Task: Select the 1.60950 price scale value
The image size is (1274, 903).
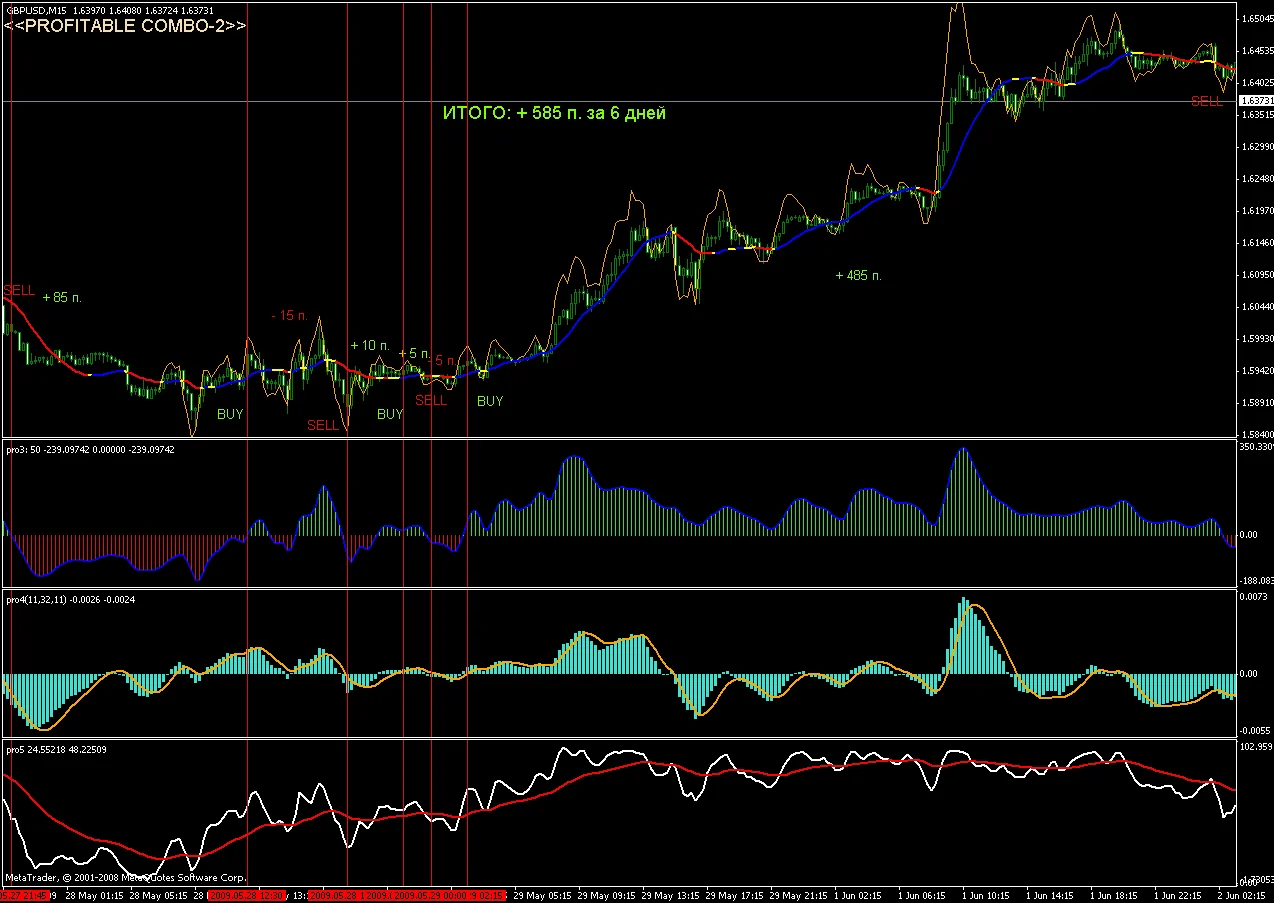Action: 1256,274
